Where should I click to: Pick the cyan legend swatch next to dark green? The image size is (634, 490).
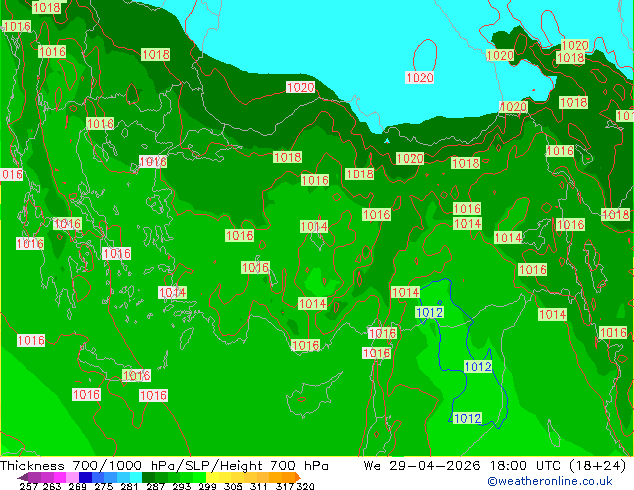[x=136, y=477]
